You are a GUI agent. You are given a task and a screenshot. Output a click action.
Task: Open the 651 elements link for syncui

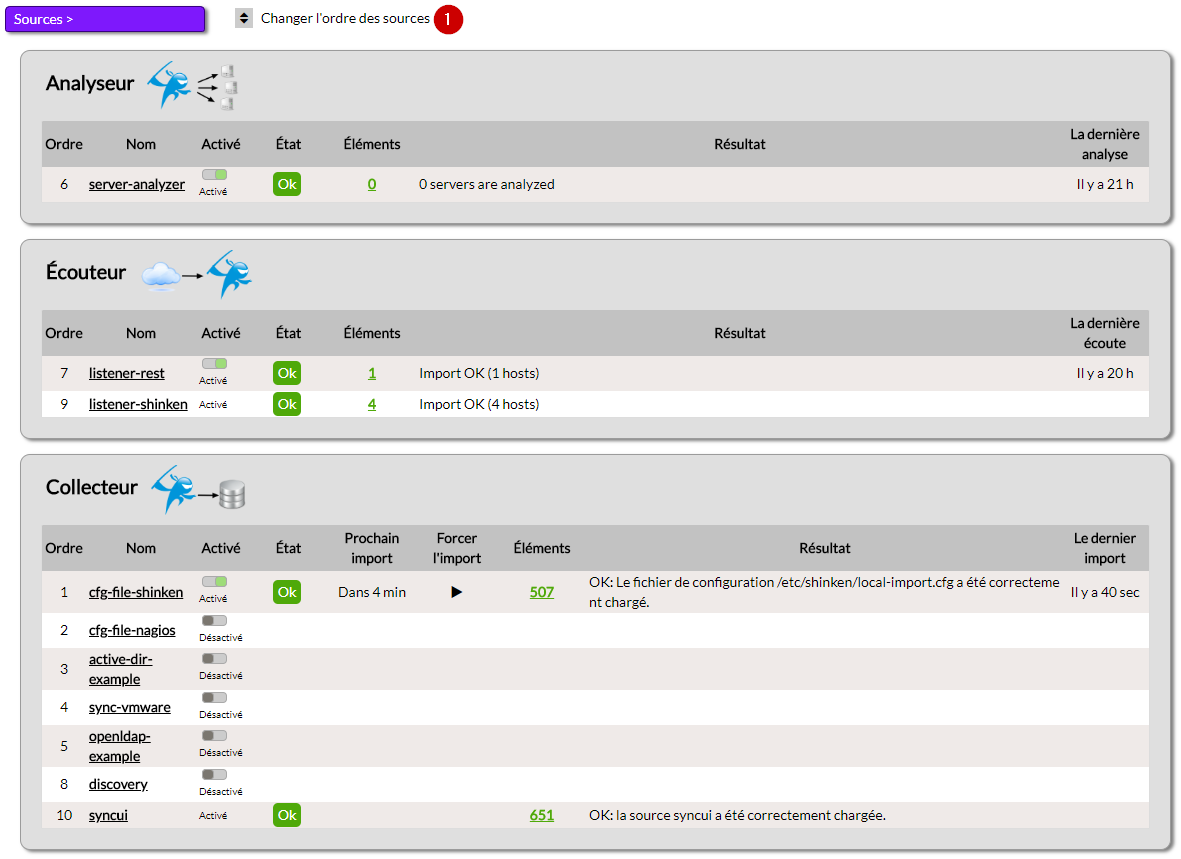(542, 815)
